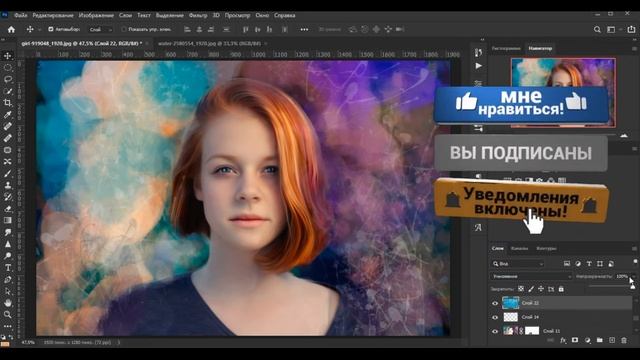The image size is (640, 360).
Task: Open the Edit Toolbar three-dot button
Action: coord(8,327)
